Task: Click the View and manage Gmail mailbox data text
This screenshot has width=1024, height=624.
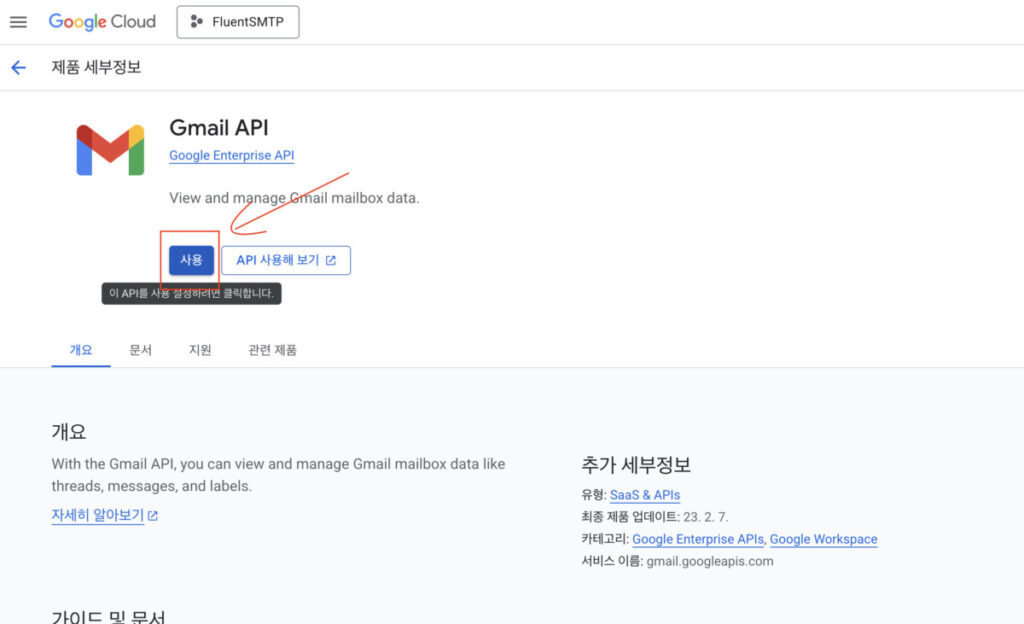Action: (294, 198)
